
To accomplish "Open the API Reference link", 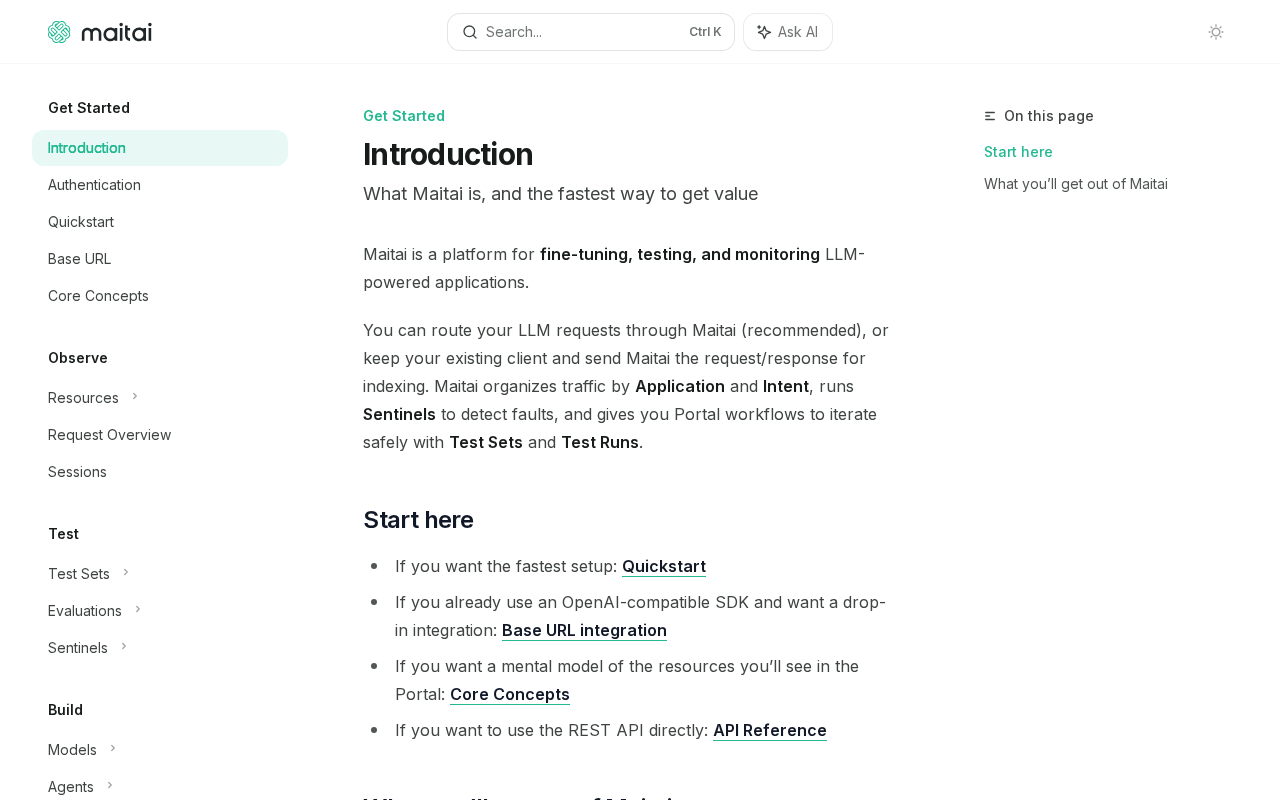I will coord(770,730).
